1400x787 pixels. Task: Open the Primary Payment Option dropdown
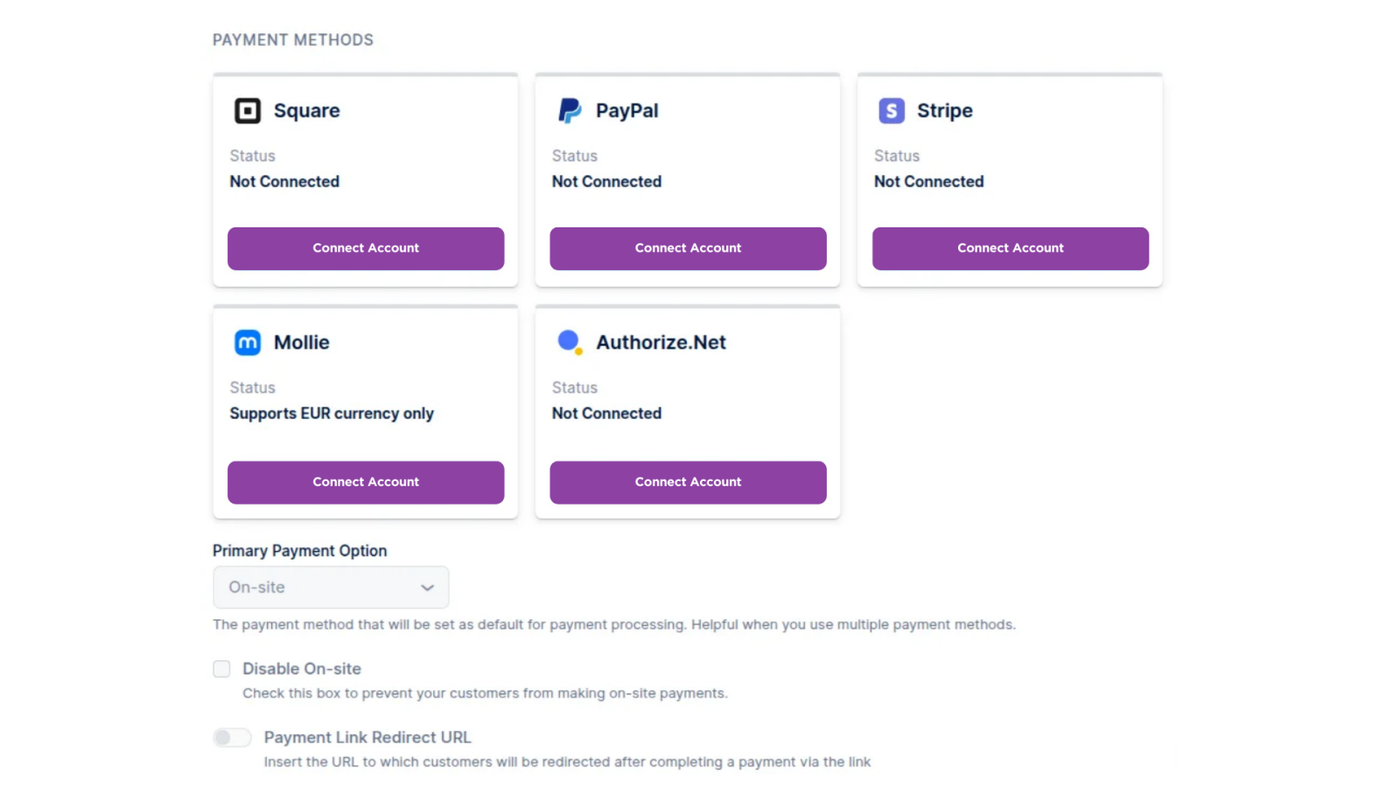point(330,588)
